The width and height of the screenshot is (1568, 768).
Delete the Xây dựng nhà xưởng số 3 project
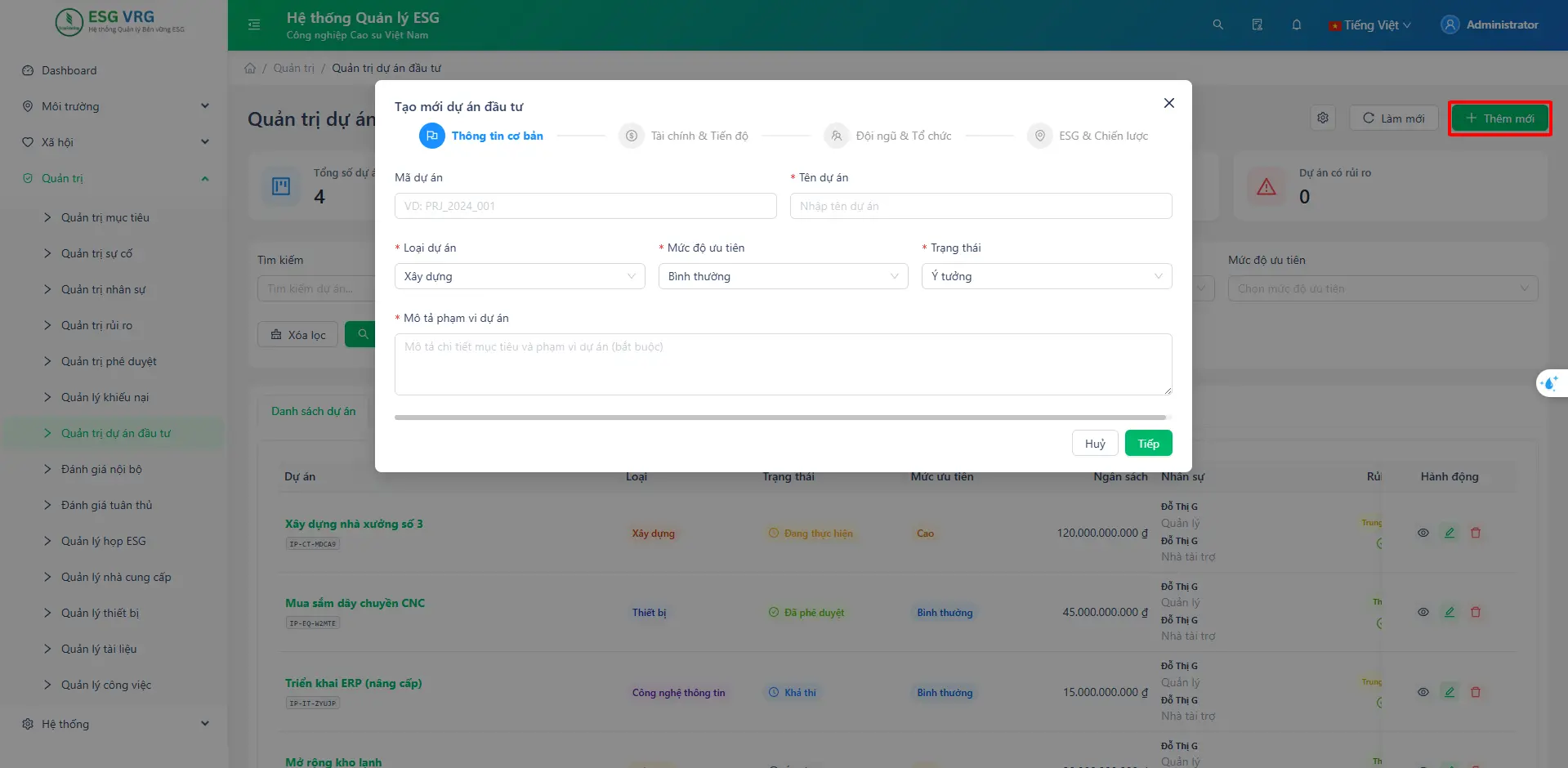[1476, 533]
